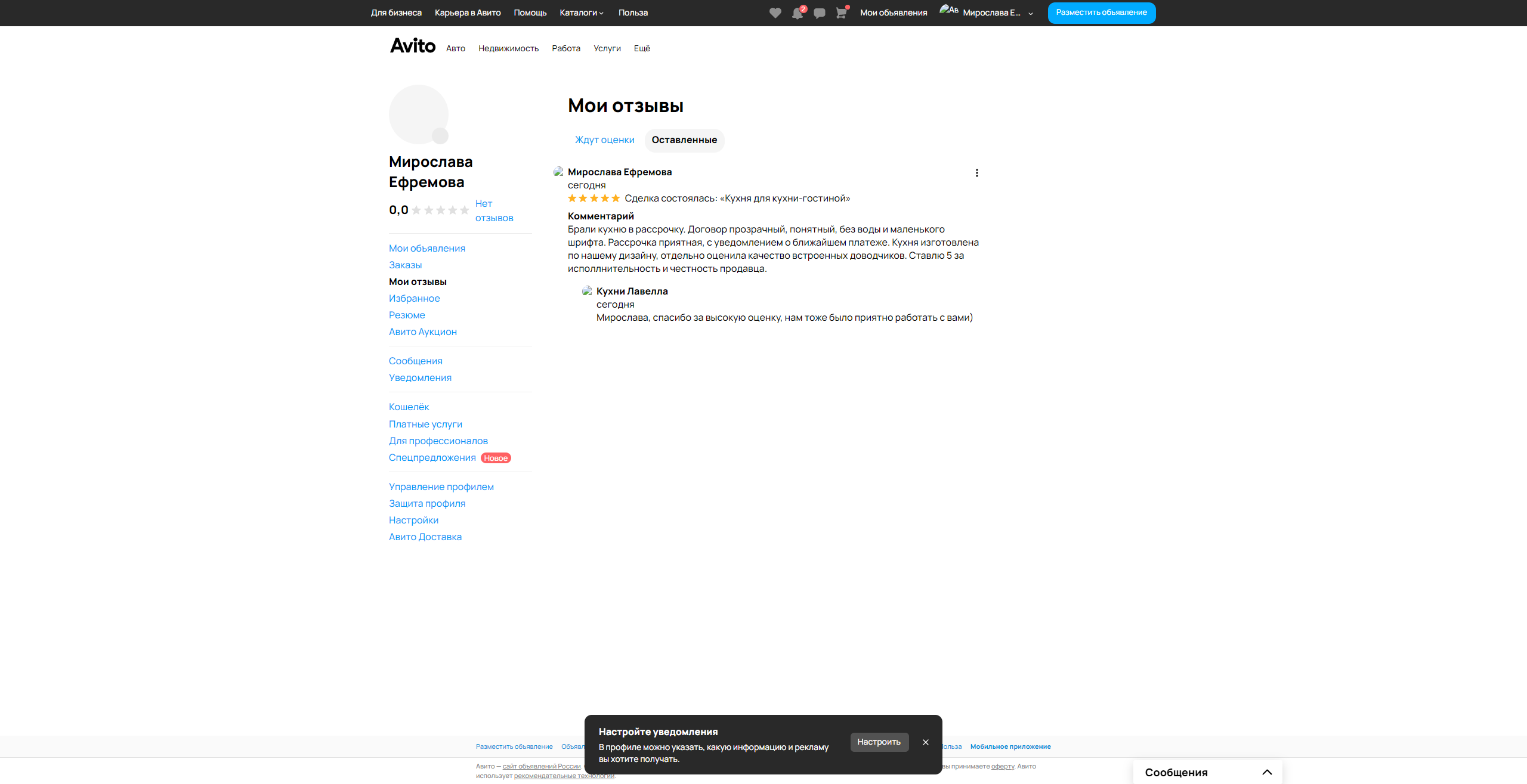Open Спецпредложения link with Новое badge
Image resolution: width=1527 pixels, height=784 pixels.
(x=432, y=458)
